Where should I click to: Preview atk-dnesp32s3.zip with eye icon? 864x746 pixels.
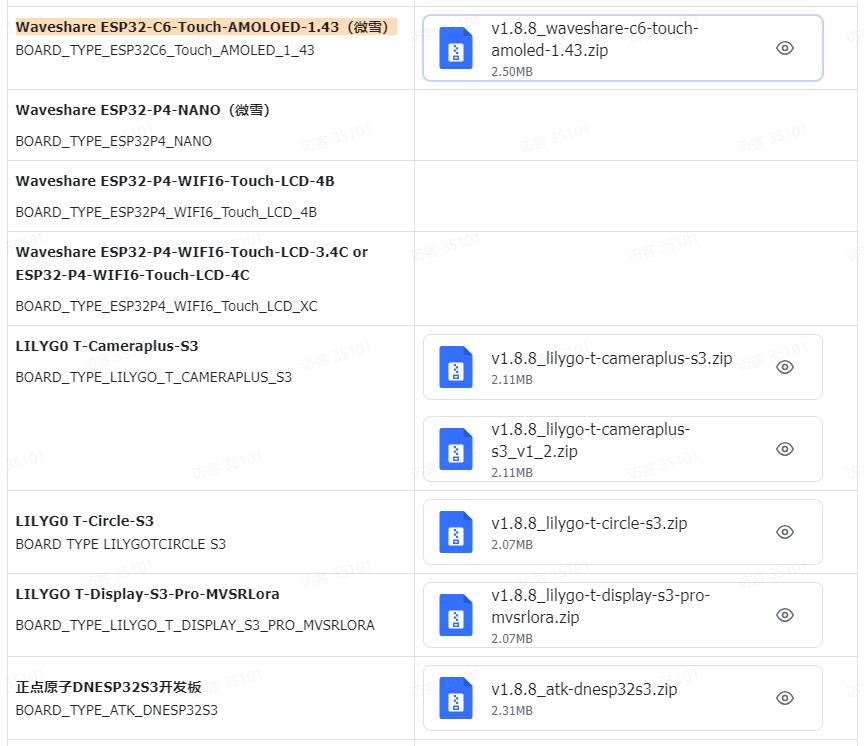tap(785, 698)
